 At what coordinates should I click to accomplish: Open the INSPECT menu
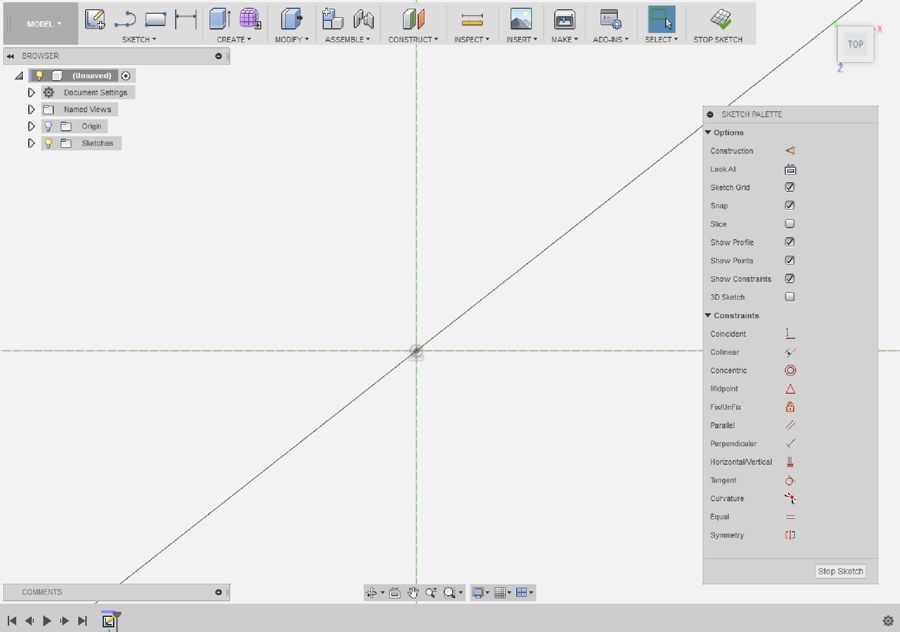pyautogui.click(x=472, y=39)
